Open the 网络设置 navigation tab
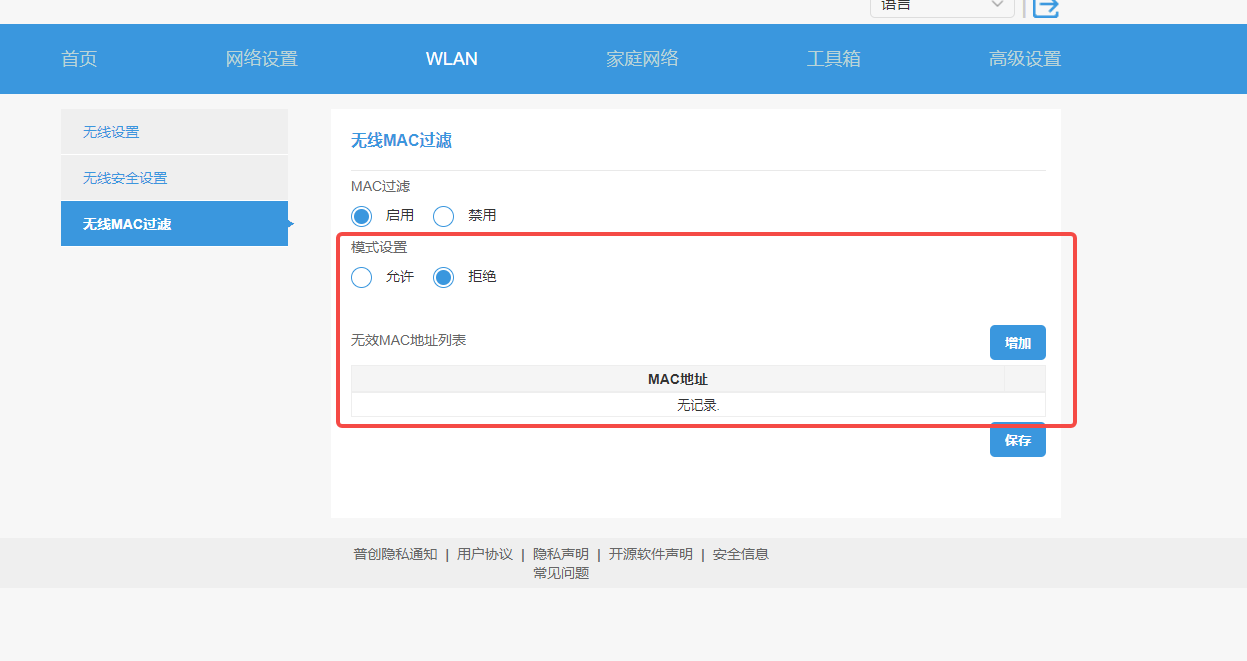Screen dimensions: 1247x661 (262, 59)
